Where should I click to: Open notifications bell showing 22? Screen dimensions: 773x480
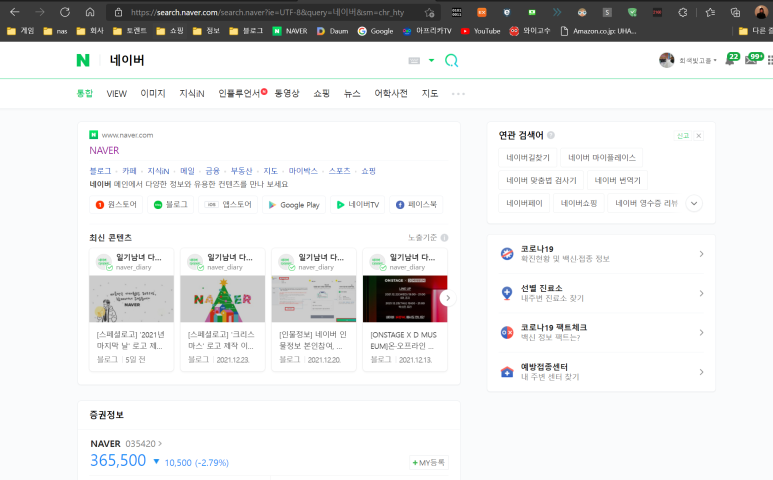(x=732, y=59)
